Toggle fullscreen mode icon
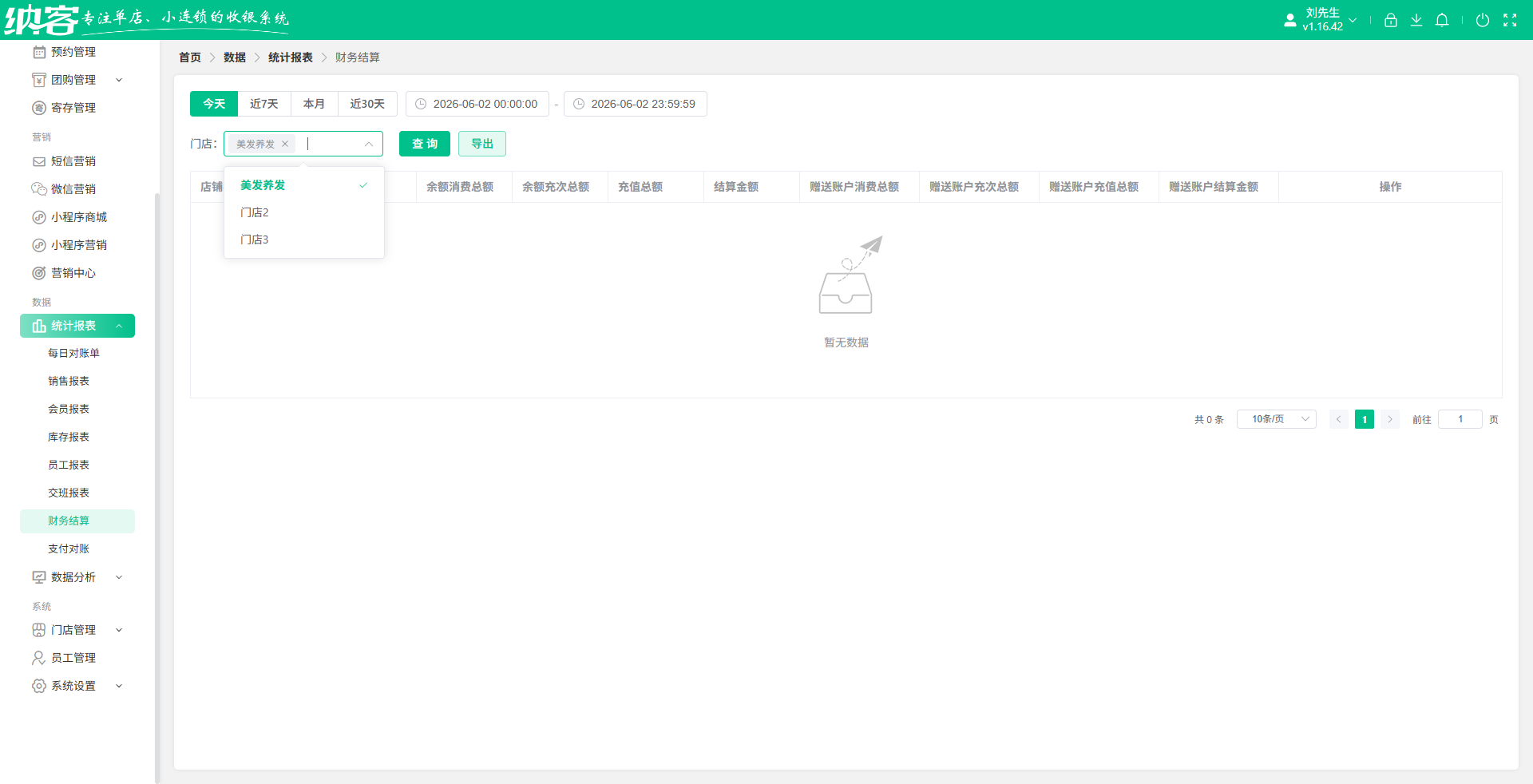Screen dimensions: 1533x784 pyautogui.click(x=1510, y=20)
